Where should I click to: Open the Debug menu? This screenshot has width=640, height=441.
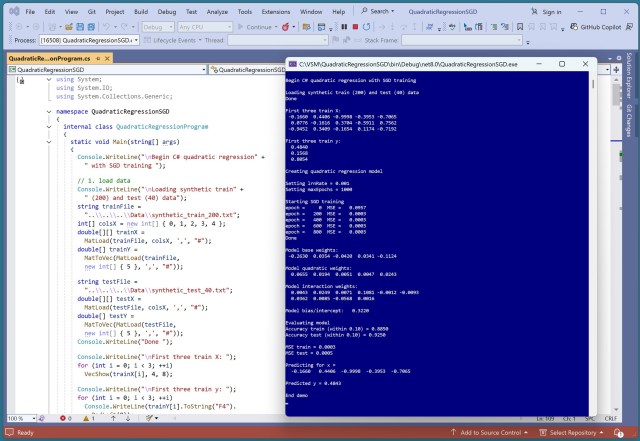166,9
